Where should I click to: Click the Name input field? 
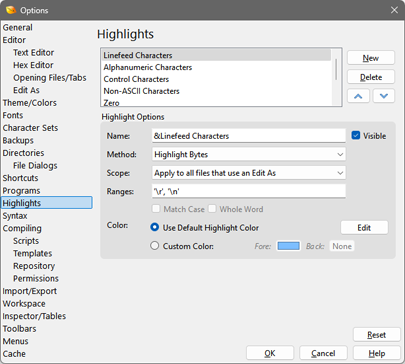click(x=249, y=136)
